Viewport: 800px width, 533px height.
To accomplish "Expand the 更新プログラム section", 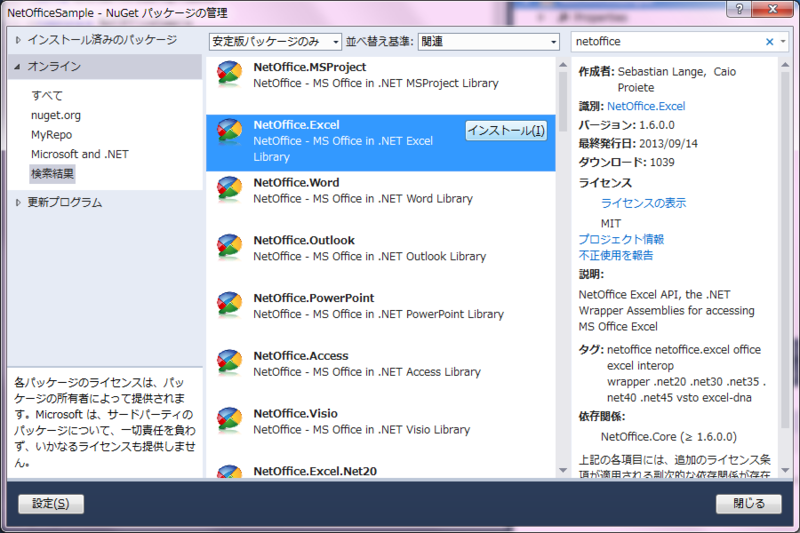I will [x=18, y=202].
